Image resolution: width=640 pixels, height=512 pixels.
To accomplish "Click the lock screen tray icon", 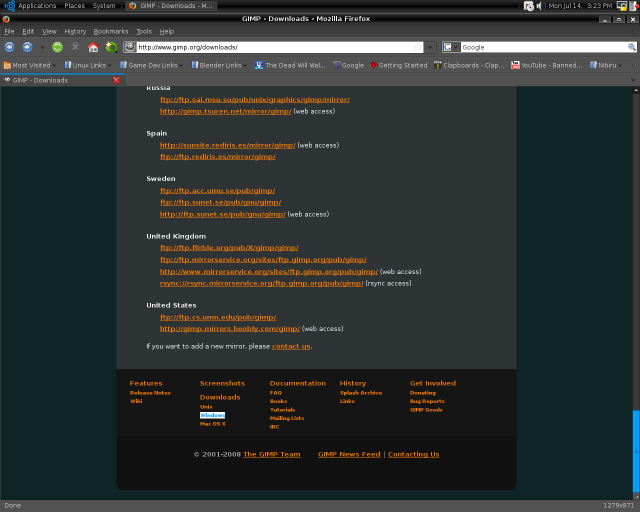I will [x=622, y=6].
